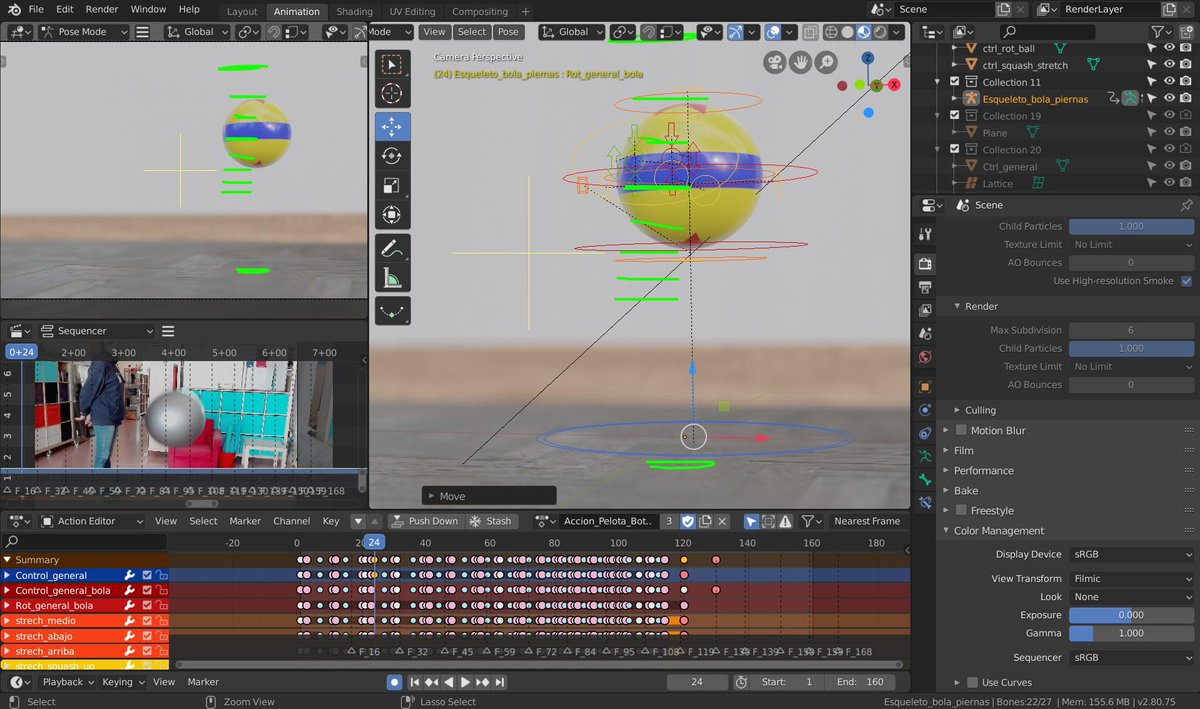Click the current frame field showing 24

[x=697, y=682]
